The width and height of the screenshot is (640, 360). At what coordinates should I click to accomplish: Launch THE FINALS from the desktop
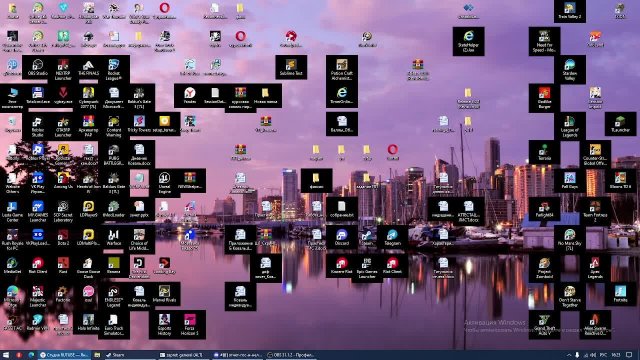[x=88, y=68]
